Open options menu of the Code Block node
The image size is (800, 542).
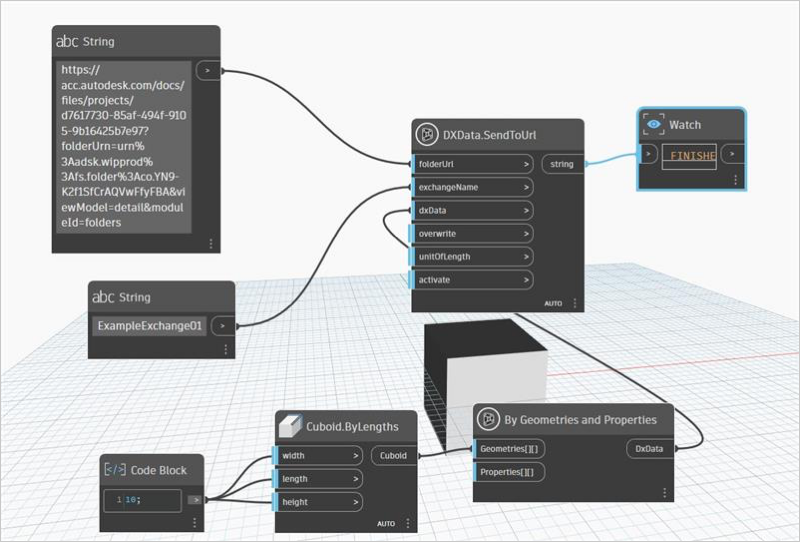[x=194, y=523]
